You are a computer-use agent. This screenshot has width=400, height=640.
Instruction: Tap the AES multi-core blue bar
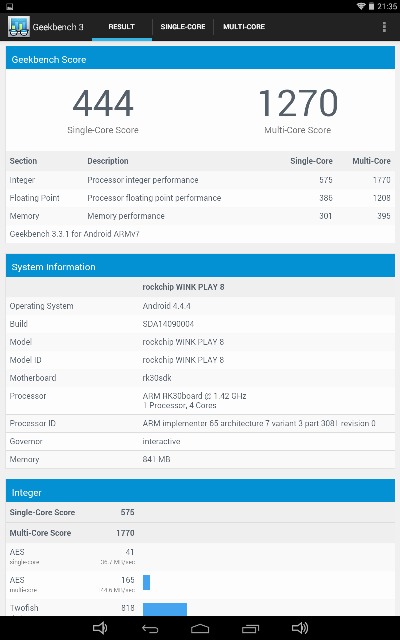point(147,582)
